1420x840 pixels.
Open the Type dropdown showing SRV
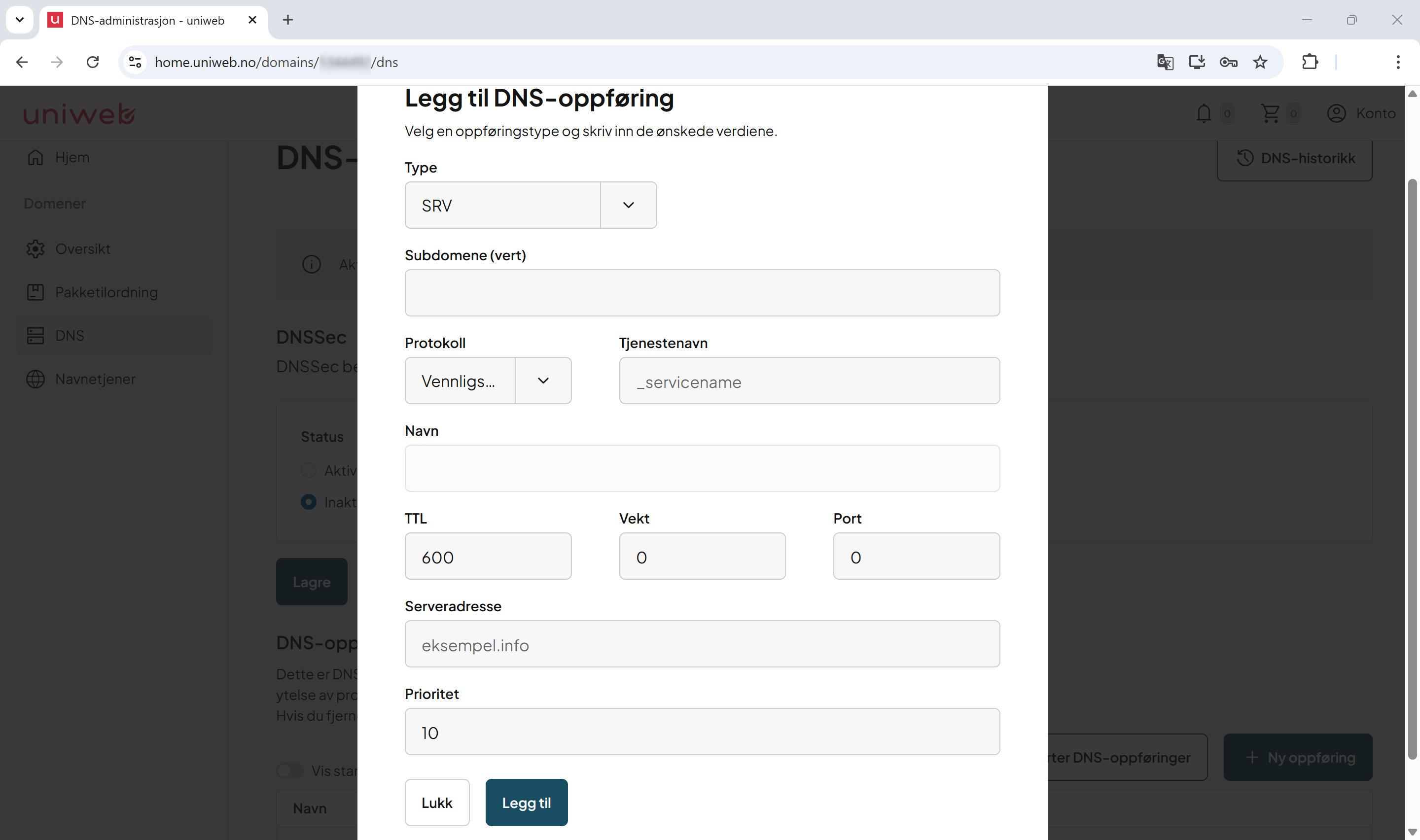click(531, 205)
